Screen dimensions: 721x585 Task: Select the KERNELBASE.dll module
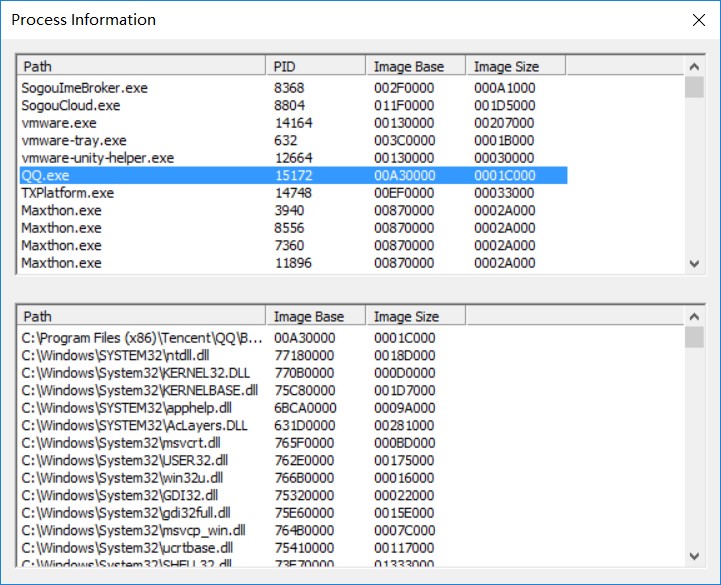[242, 390]
